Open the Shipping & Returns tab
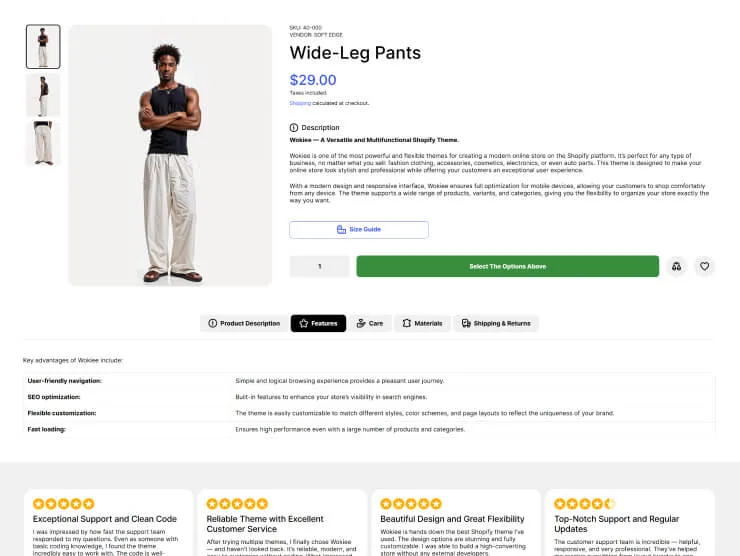The image size is (740, 556). 496,324
